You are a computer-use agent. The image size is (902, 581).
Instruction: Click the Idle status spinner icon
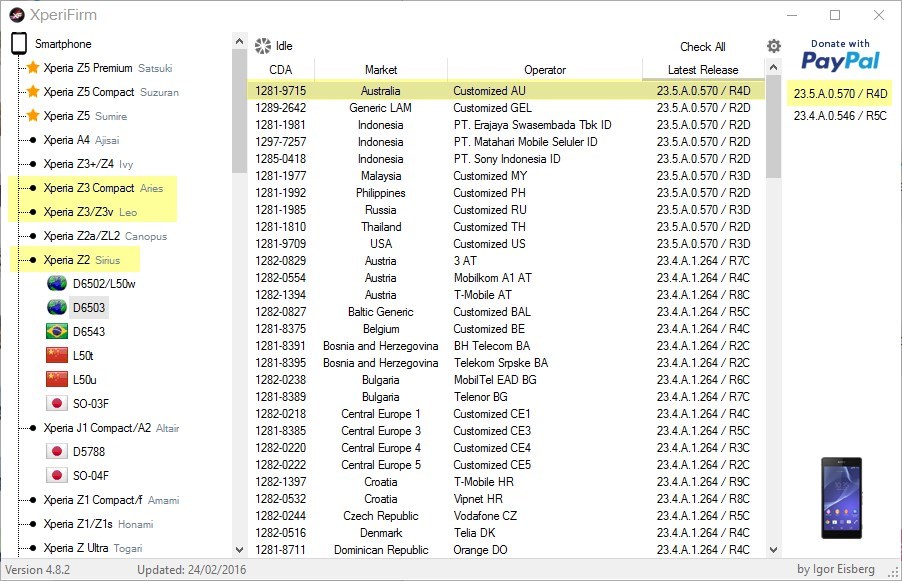point(263,46)
